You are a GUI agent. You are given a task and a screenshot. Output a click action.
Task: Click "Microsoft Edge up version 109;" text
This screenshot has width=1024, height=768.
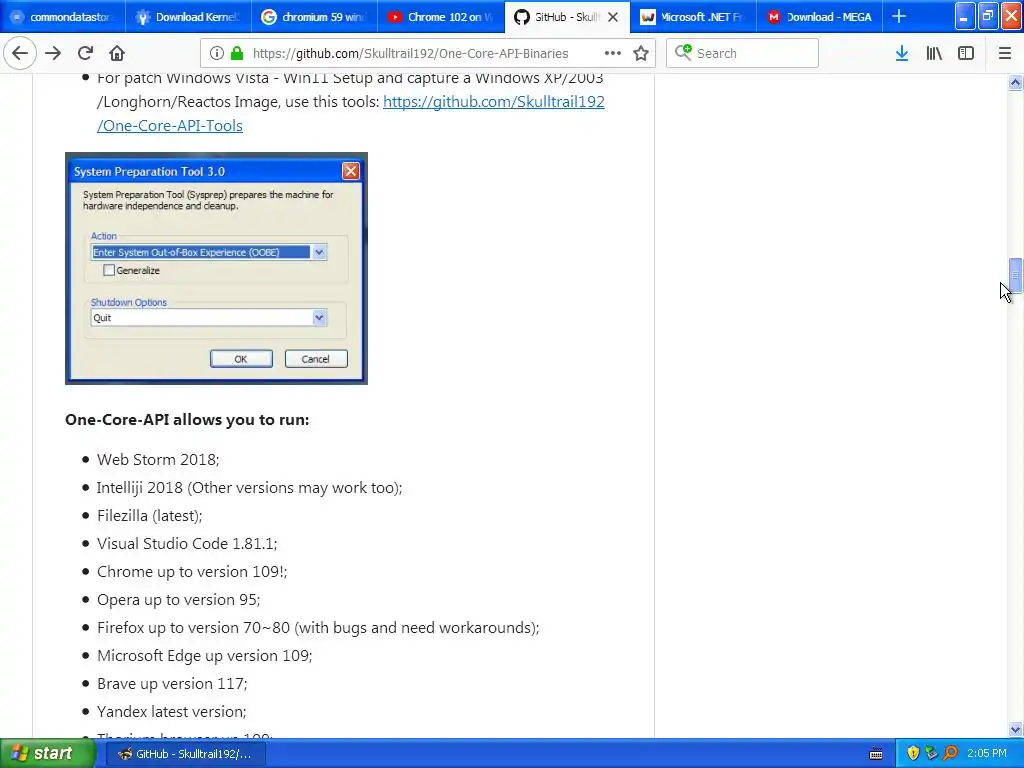[x=204, y=656]
